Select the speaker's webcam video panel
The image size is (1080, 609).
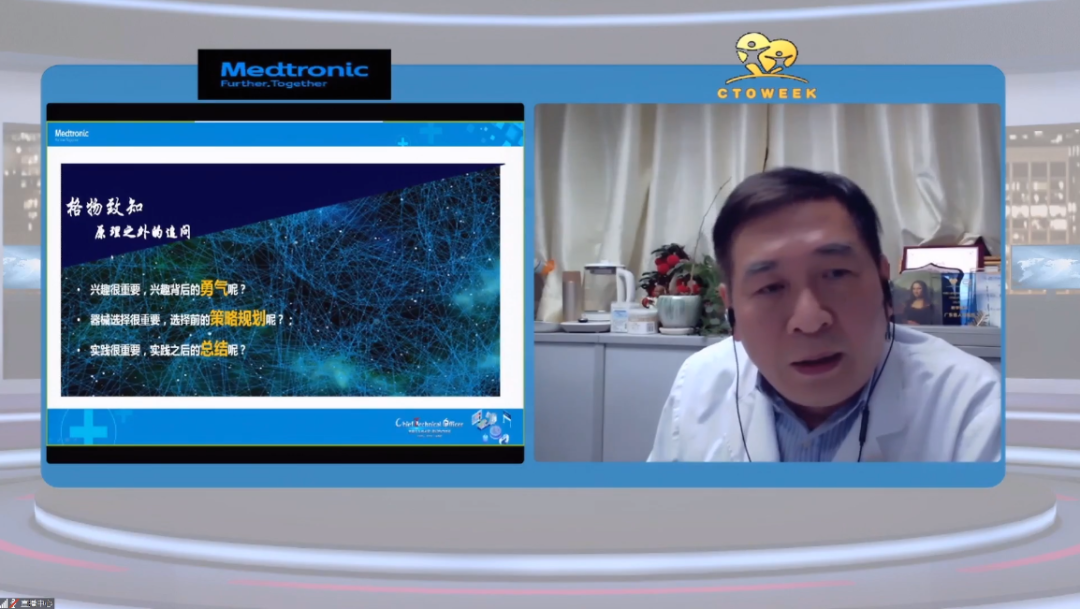coord(767,282)
